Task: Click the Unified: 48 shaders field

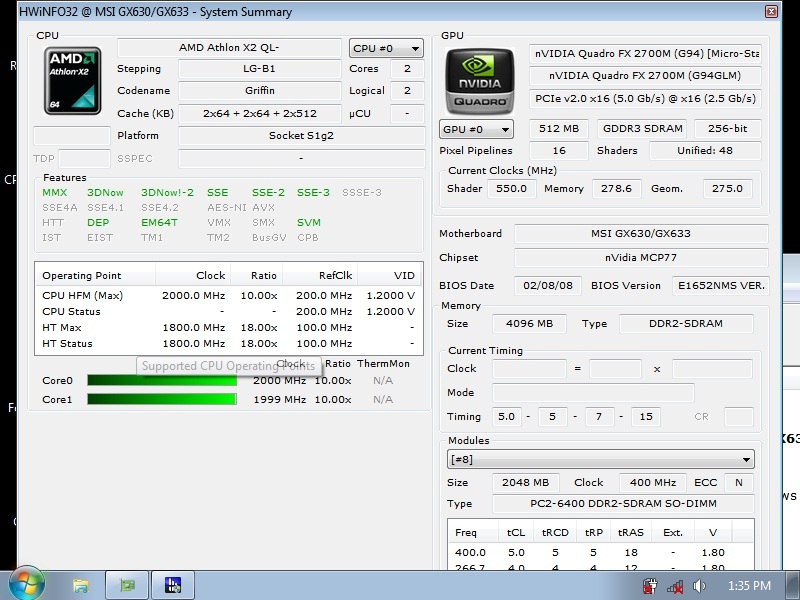Action: [705, 151]
